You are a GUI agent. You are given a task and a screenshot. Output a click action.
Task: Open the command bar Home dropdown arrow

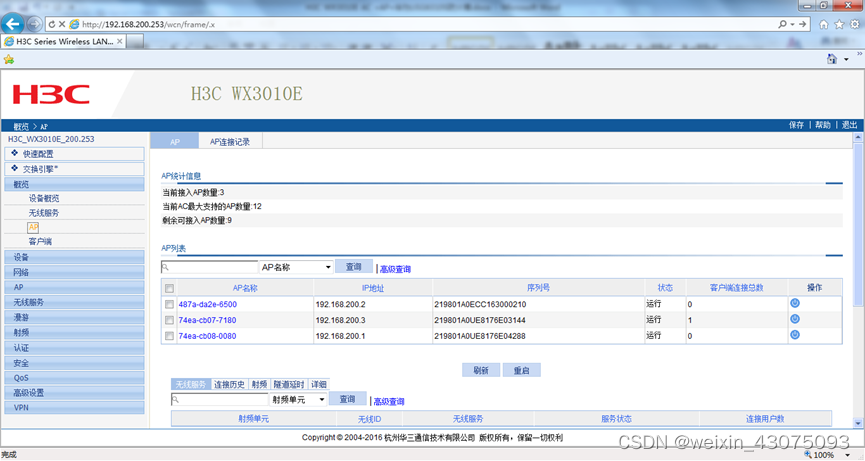pyautogui.click(x=846, y=60)
